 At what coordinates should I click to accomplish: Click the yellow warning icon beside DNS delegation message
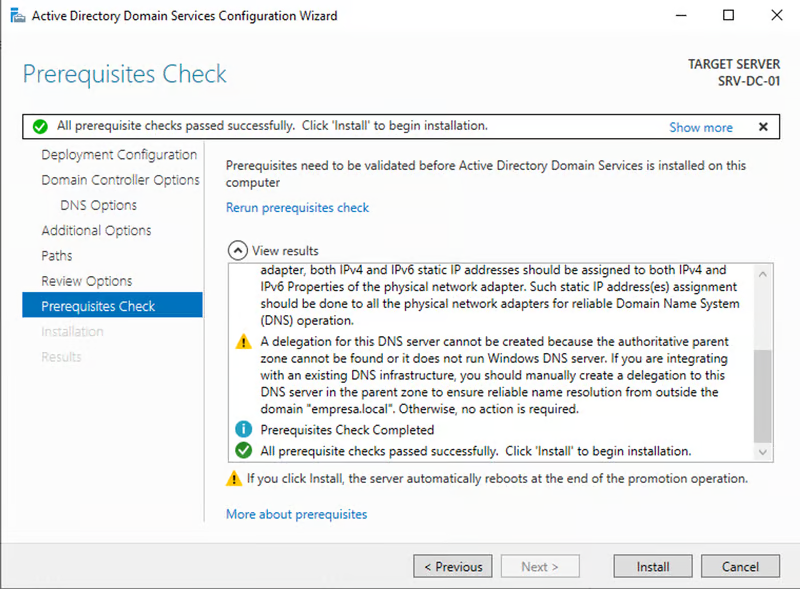(x=242, y=342)
